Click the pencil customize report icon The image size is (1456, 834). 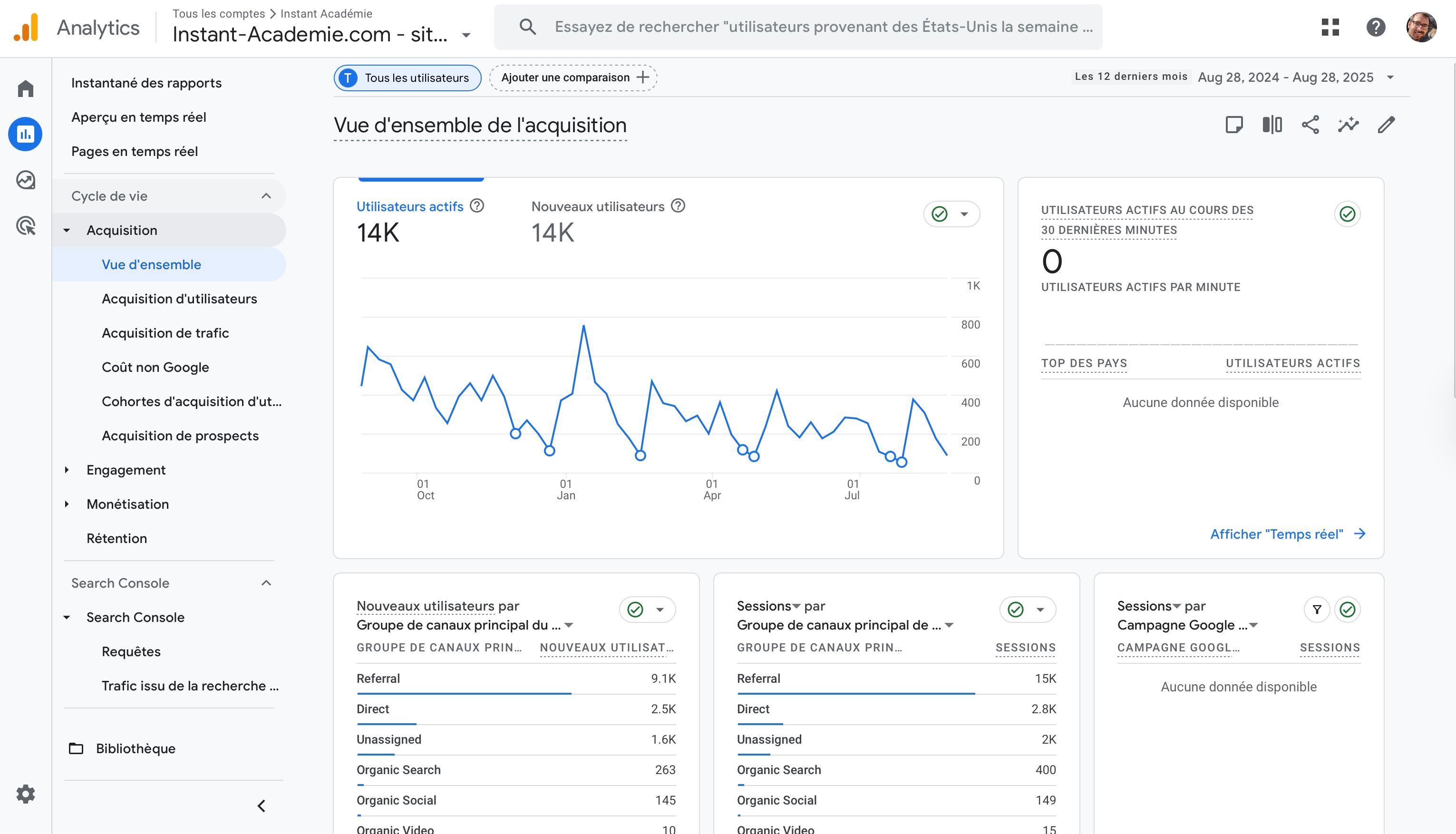point(1386,125)
